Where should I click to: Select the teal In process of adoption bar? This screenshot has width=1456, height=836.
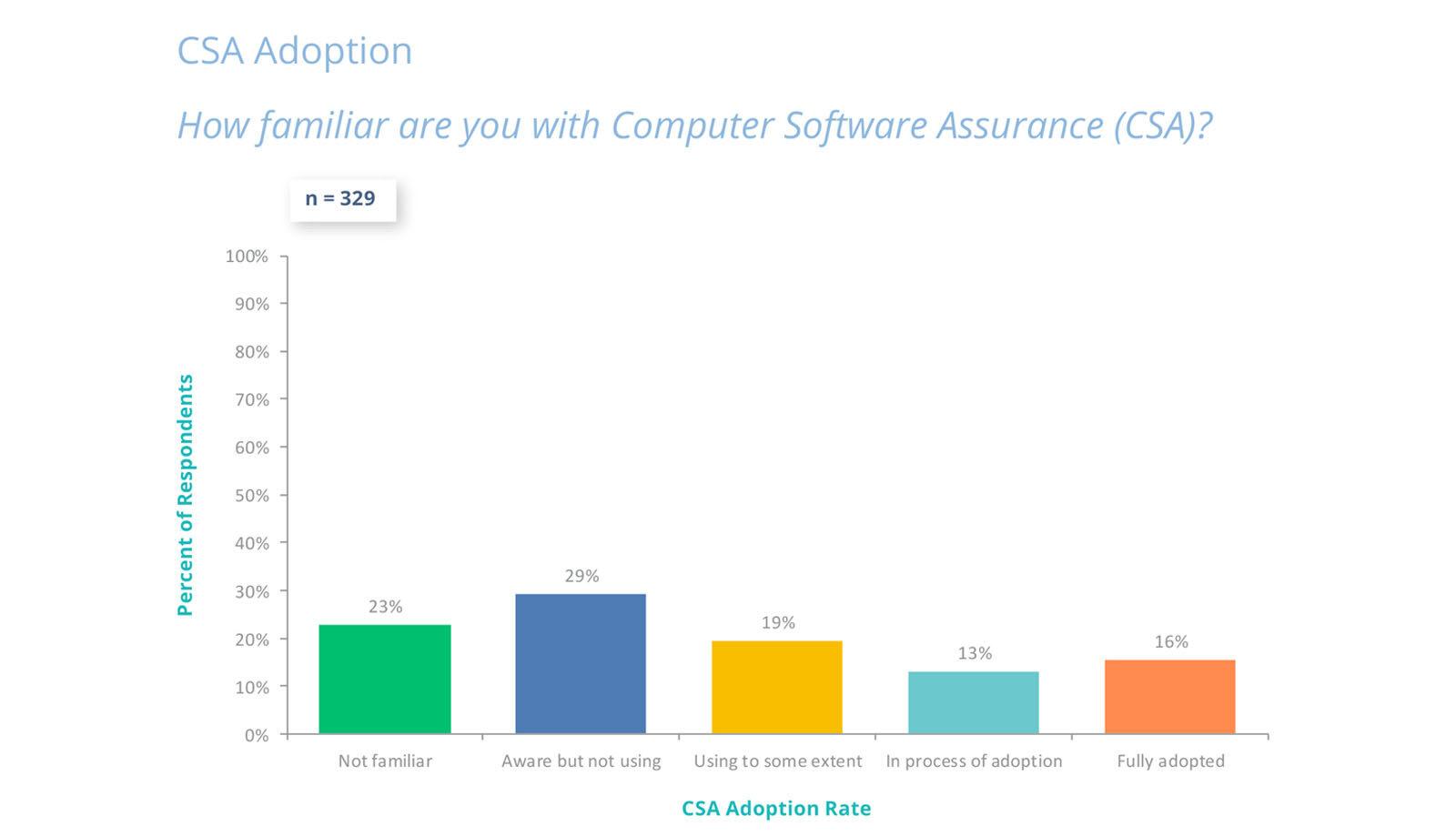(x=974, y=702)
